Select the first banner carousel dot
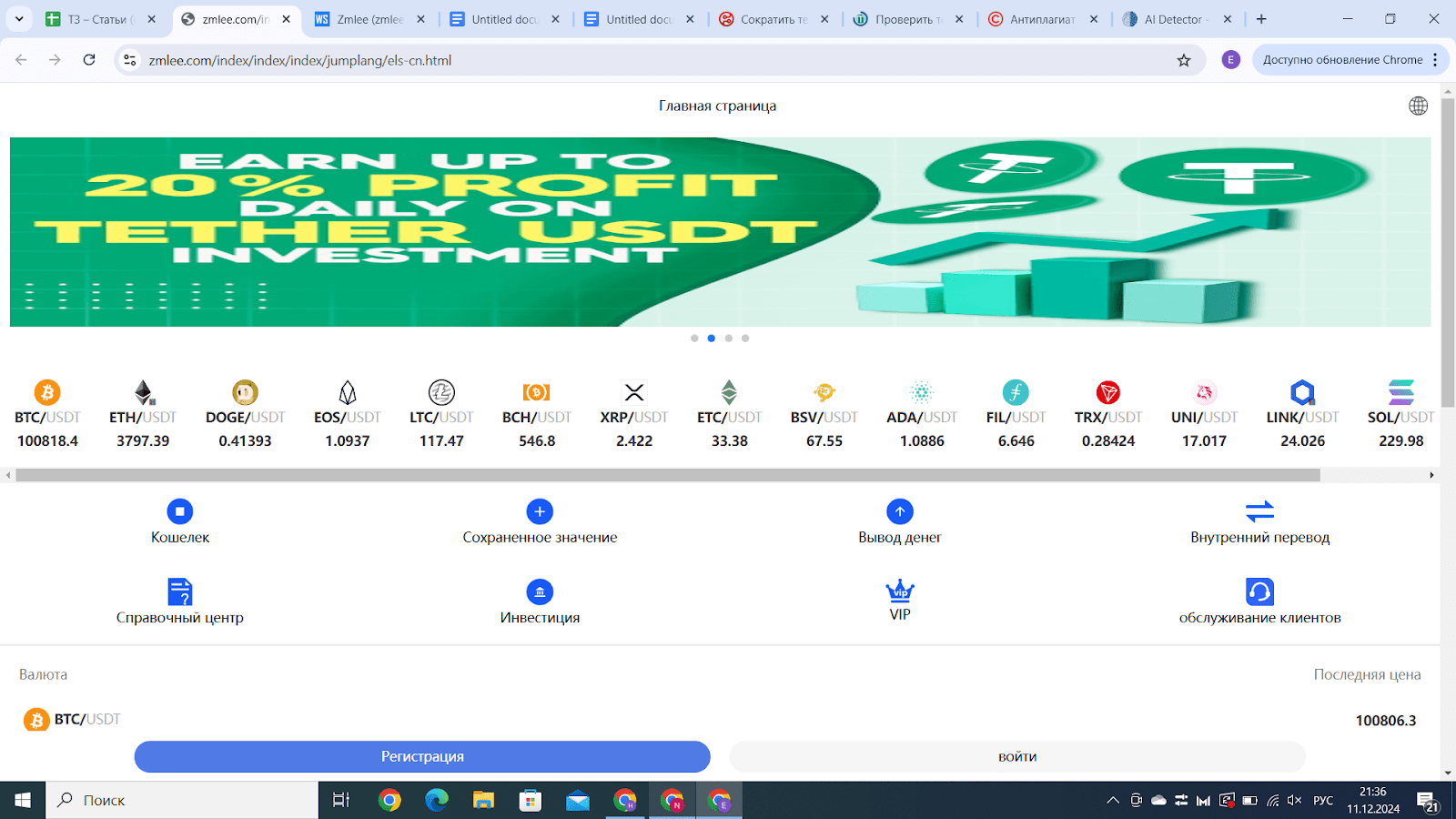1456x819 pixels. pyautogui.click(x=694, y=339)
